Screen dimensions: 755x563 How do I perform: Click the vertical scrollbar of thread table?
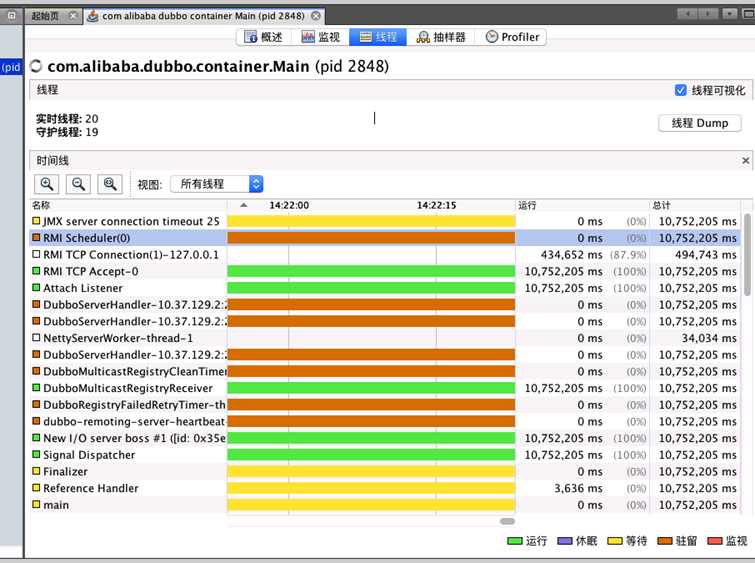pyautogui.click(x=747, y=255)
